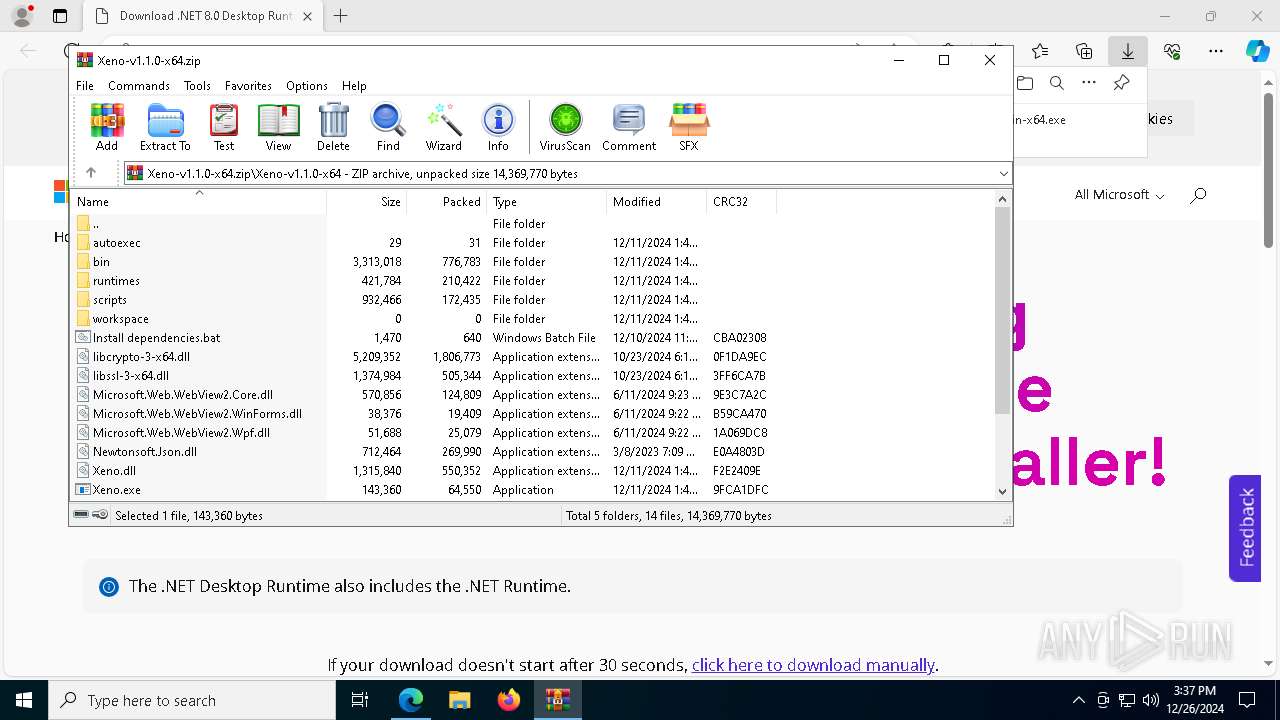Open the Help menu
The image size is (1280, 720).
354,86
